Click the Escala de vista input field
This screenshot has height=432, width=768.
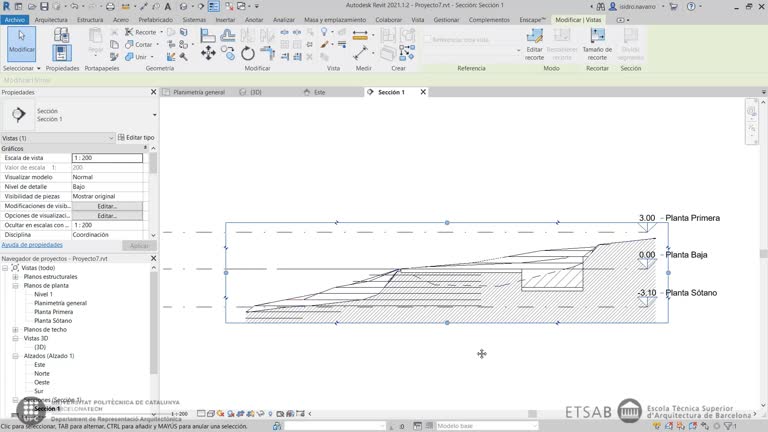click(x=107, y=158)
